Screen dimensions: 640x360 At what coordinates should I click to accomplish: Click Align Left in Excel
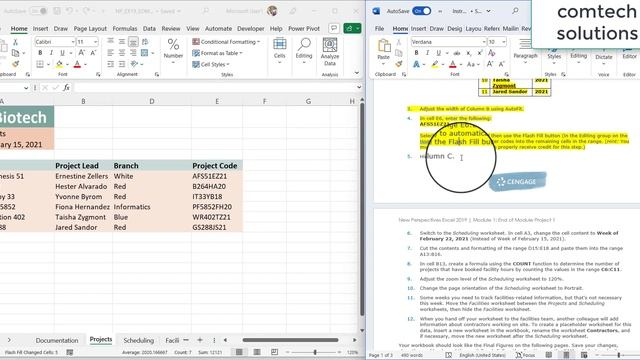(111, 53)
